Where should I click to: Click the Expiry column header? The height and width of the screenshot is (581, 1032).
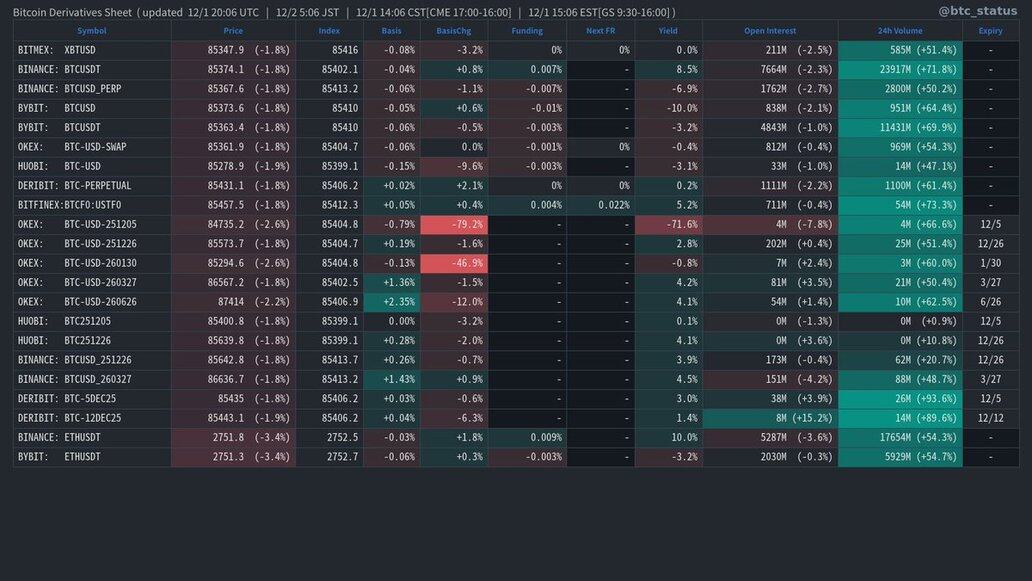[990, 31]
